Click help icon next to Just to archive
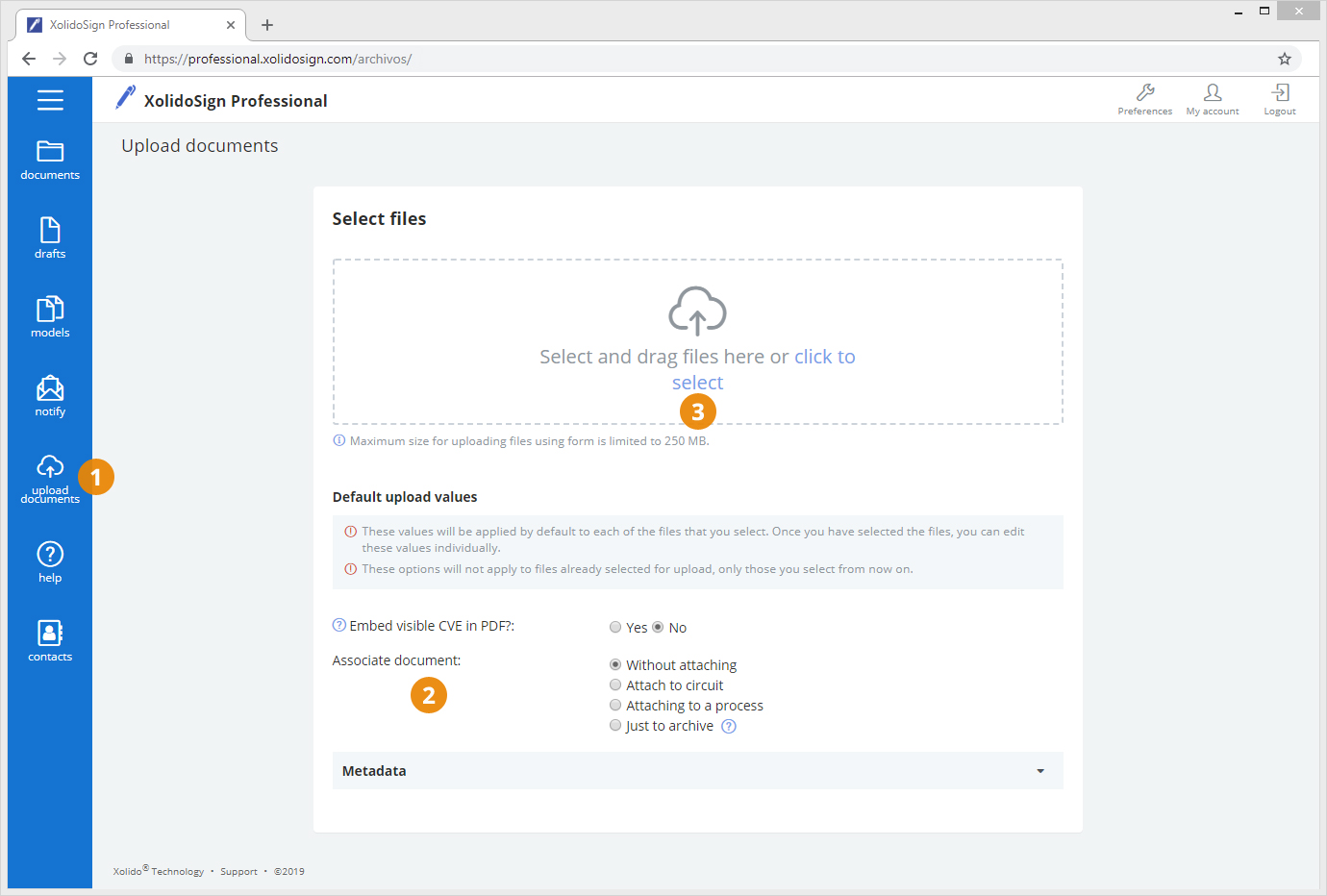 (729, 726)
